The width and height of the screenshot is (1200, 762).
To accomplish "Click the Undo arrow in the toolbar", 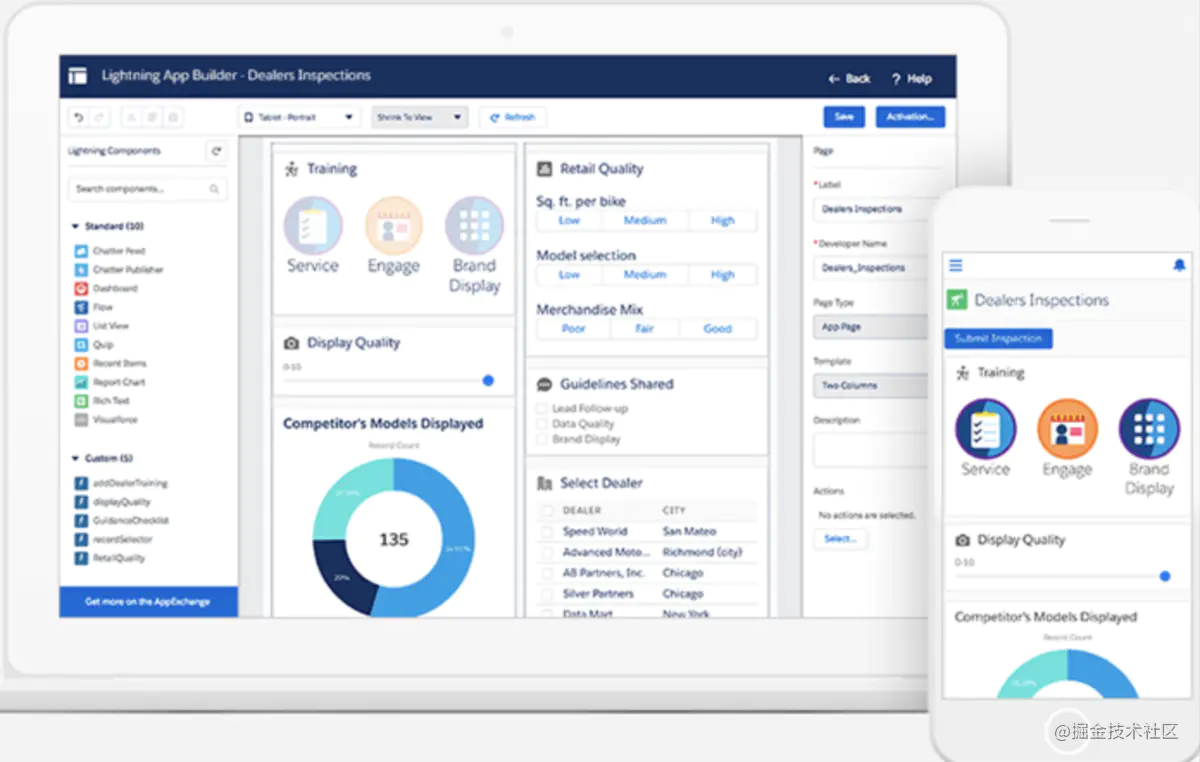I will 79,117.
